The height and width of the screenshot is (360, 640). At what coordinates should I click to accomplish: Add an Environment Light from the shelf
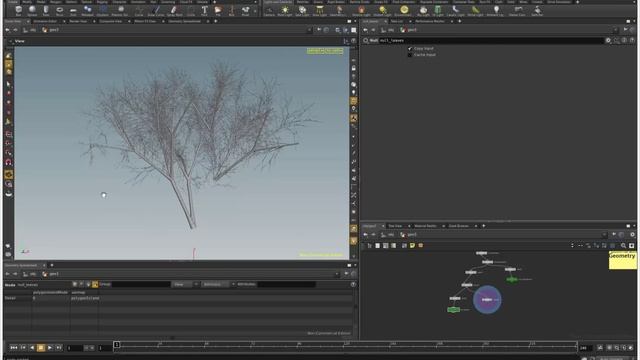[x=403, y=11]
